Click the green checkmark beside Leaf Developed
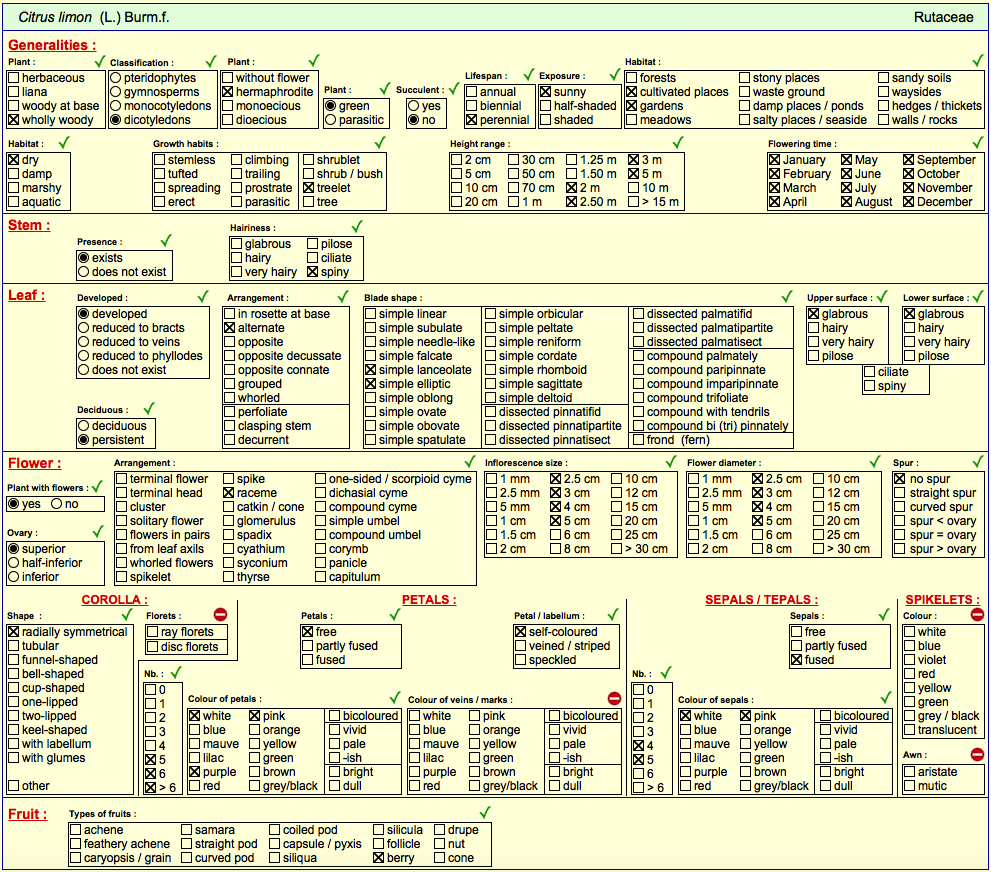This screenshot has height=872, width=991. click(203, 297)
